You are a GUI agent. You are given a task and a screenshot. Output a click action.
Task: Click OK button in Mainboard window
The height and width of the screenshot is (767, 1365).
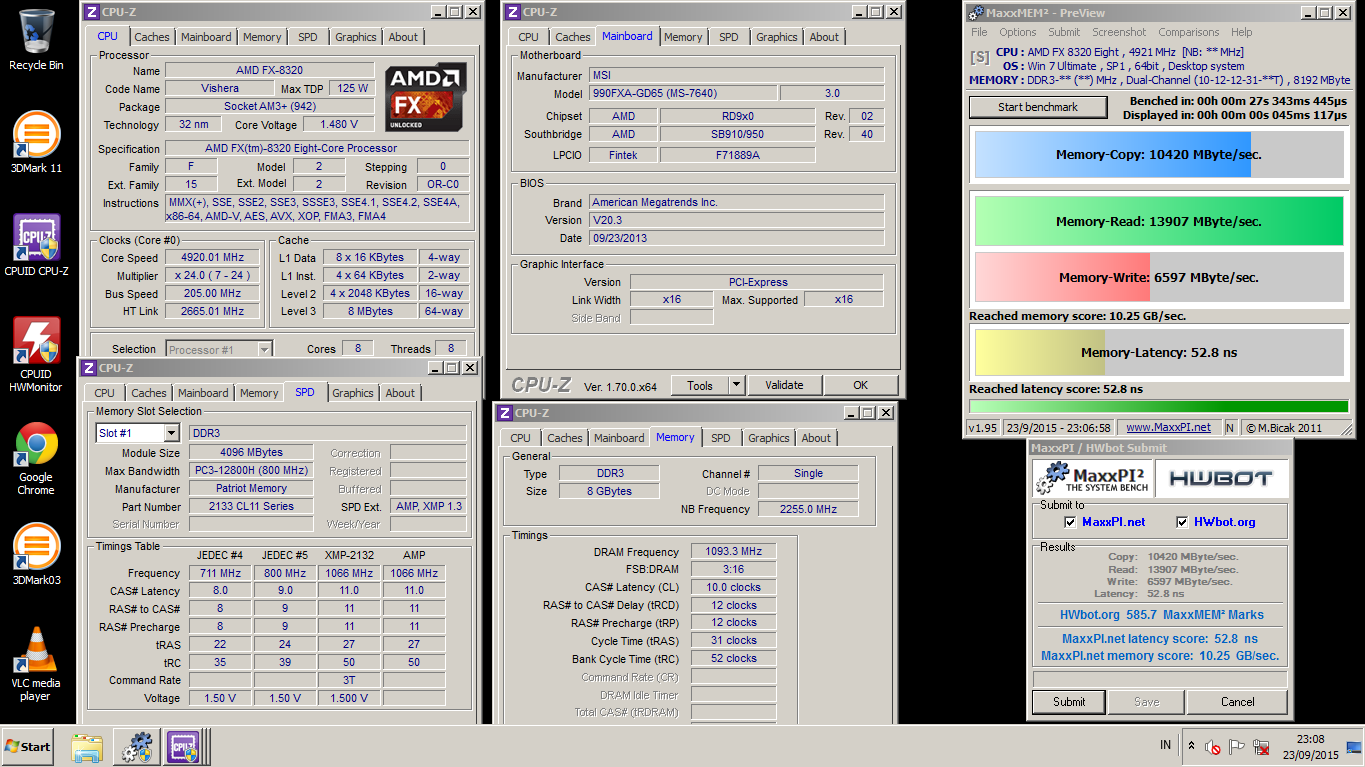[860, 385]
